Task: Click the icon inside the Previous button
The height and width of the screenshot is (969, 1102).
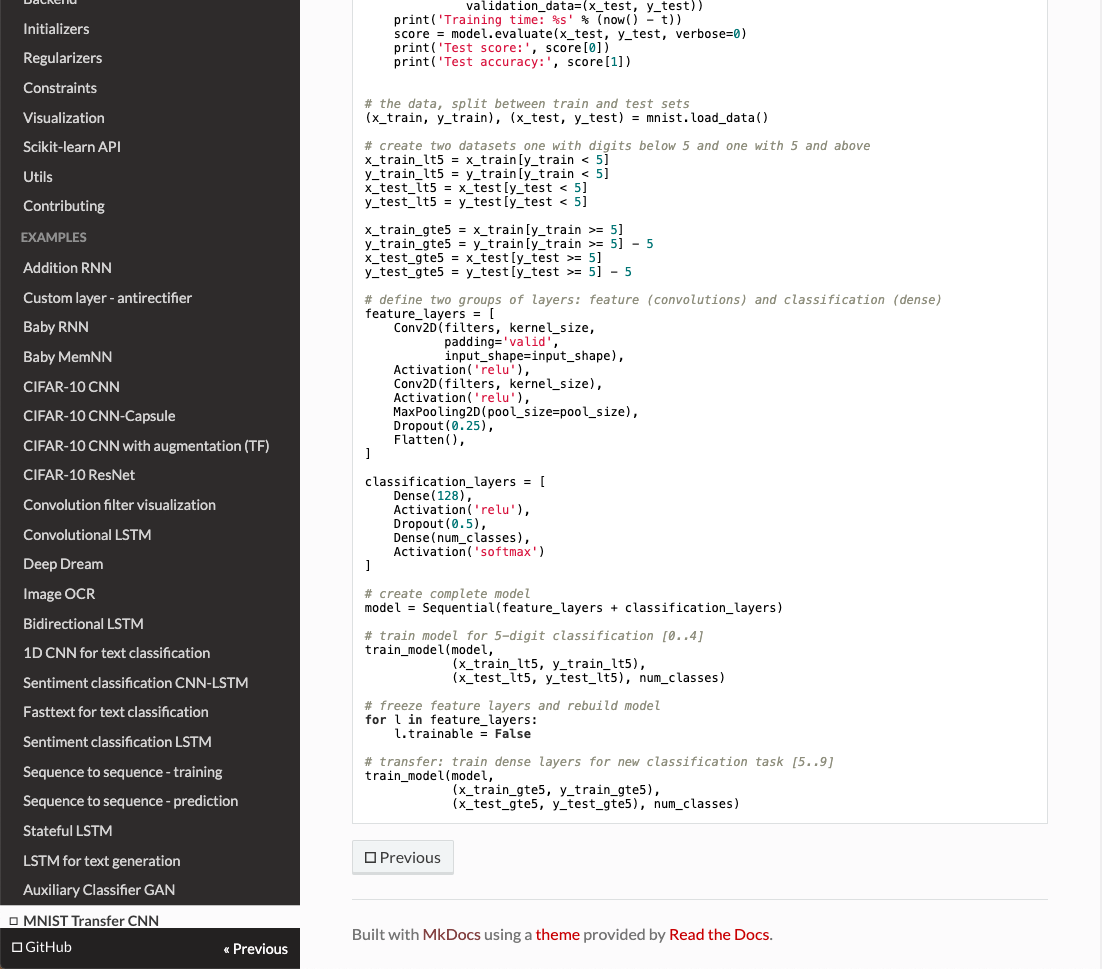Action: 371,857
